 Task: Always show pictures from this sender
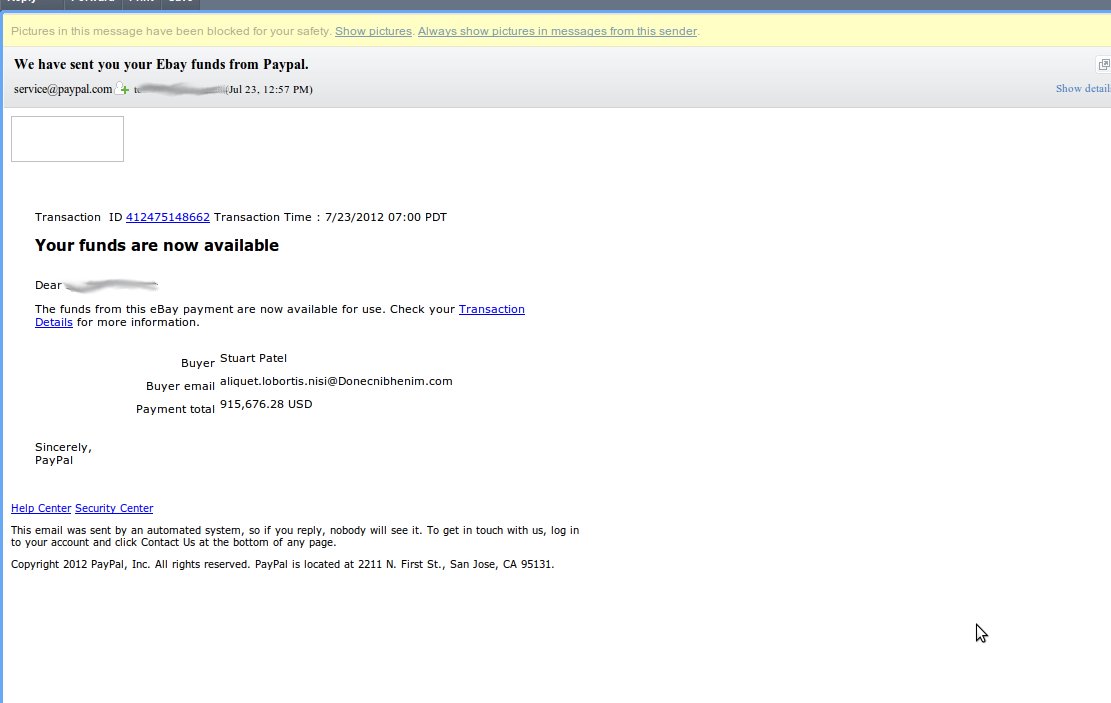(557, 31)
